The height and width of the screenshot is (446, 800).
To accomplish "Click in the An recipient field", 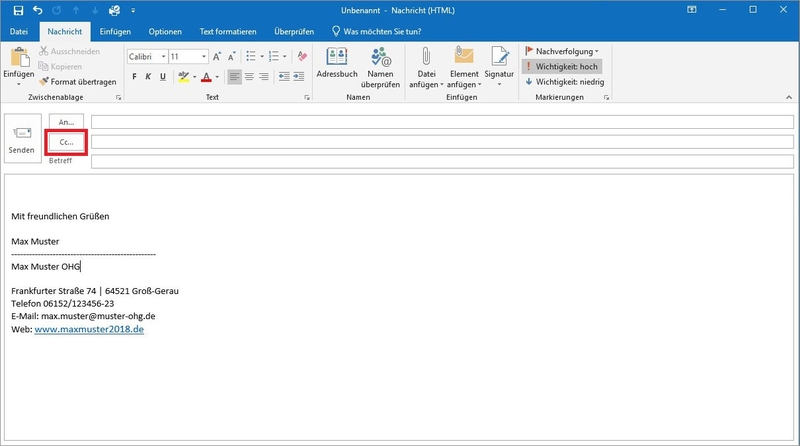I will pos(442,121).
